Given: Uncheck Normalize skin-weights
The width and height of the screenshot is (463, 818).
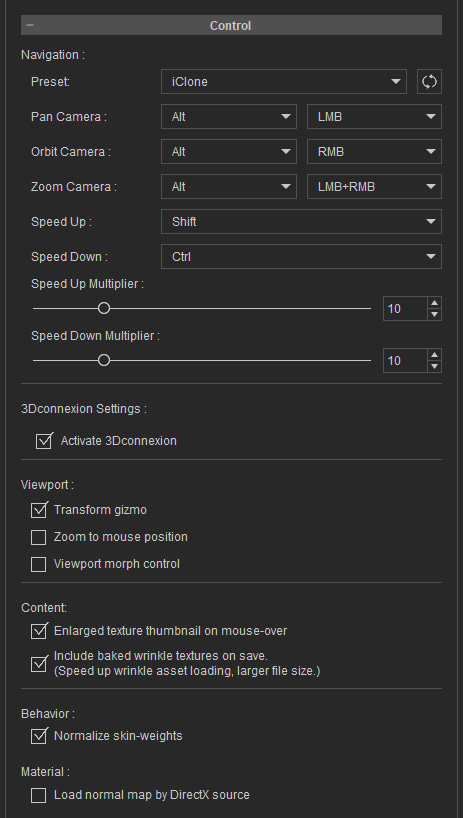Looking at the screenshot, I should tap(39, 736).
